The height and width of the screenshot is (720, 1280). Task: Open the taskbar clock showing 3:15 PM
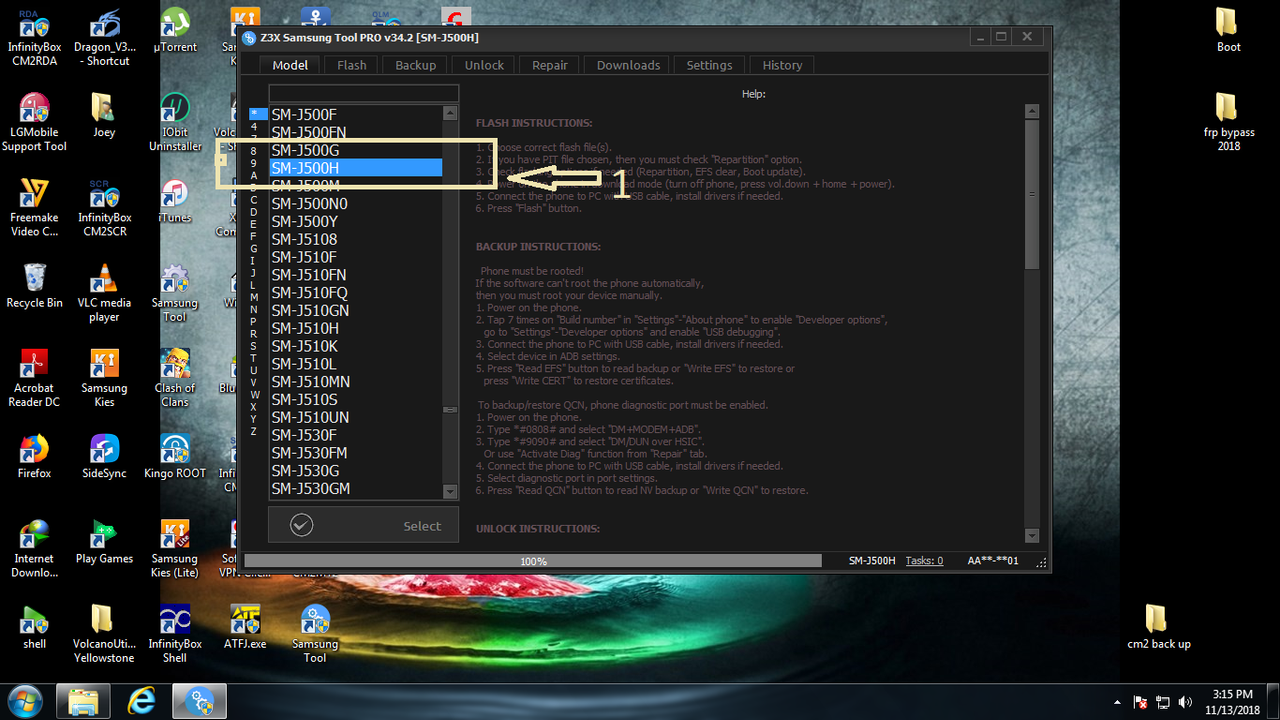pos(1231,701)
